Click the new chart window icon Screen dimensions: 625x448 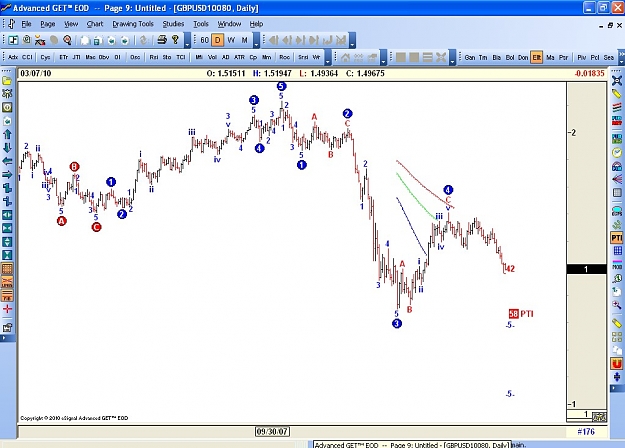pos(13,40)
